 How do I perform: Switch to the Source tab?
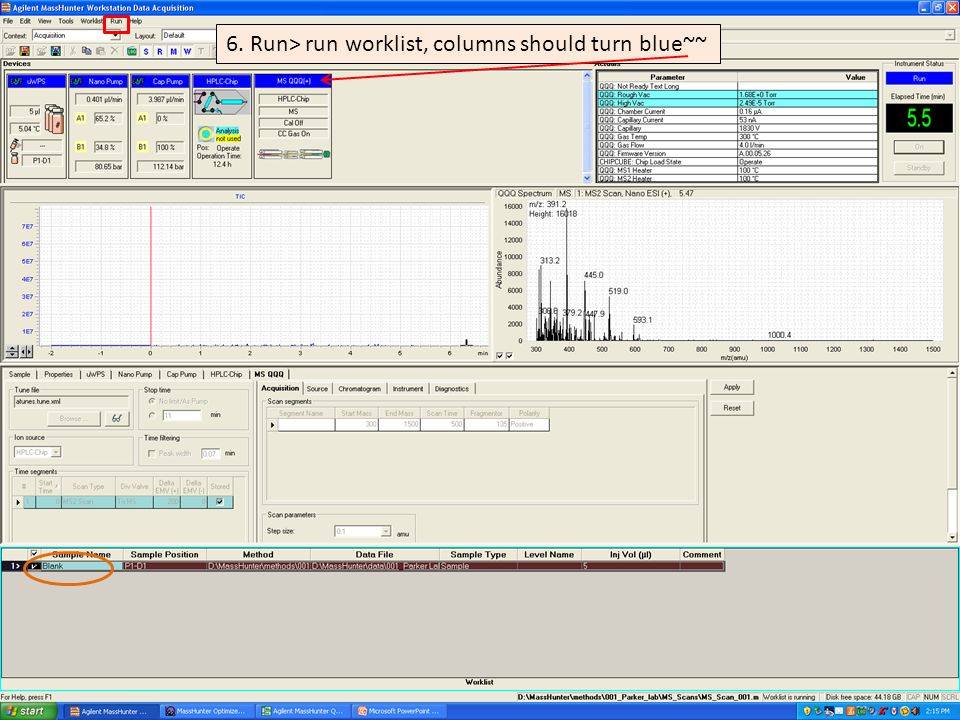point(317,389)
